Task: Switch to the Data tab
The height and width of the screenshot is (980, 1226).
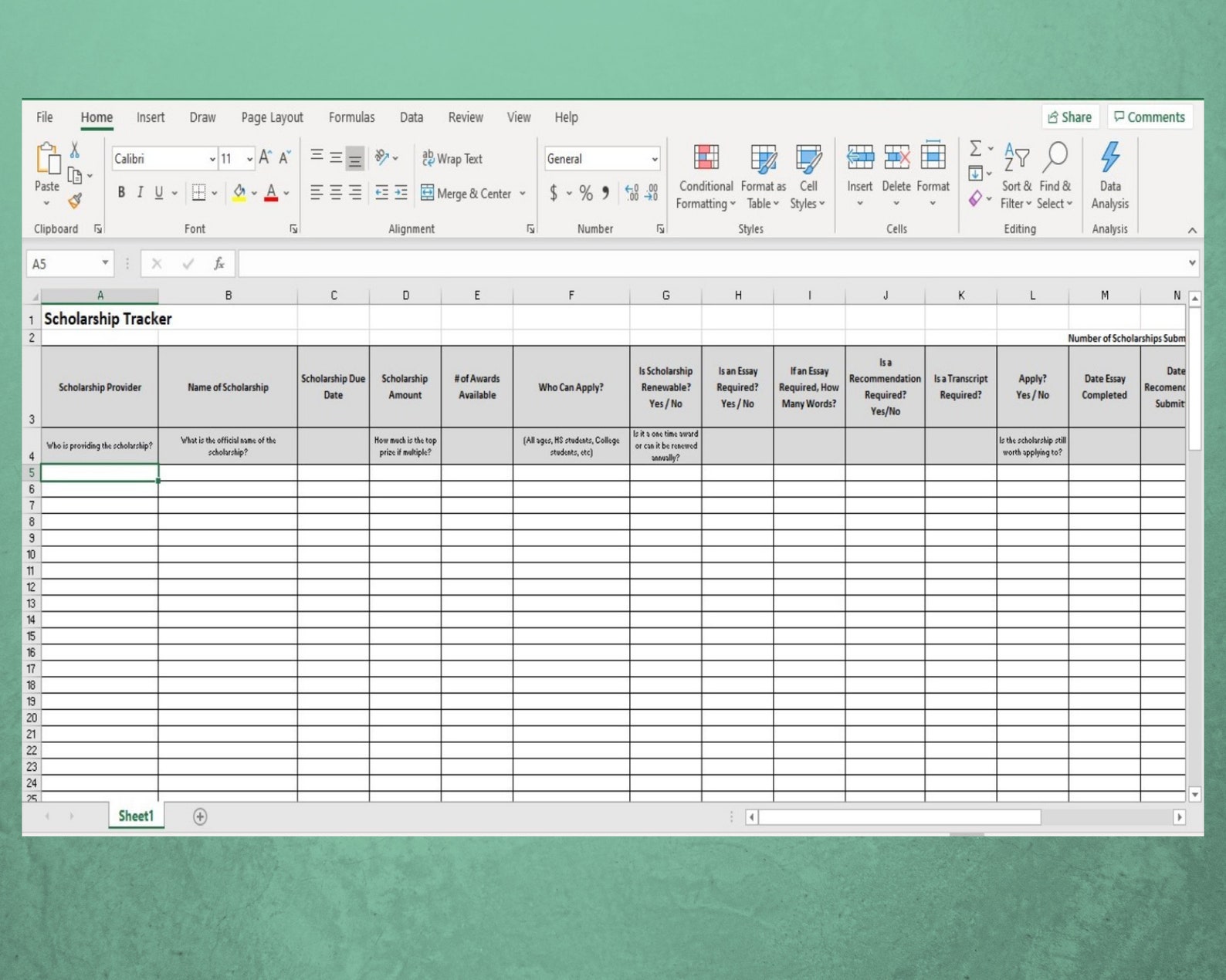Action: pyautogui.click(x=411, y=117)
